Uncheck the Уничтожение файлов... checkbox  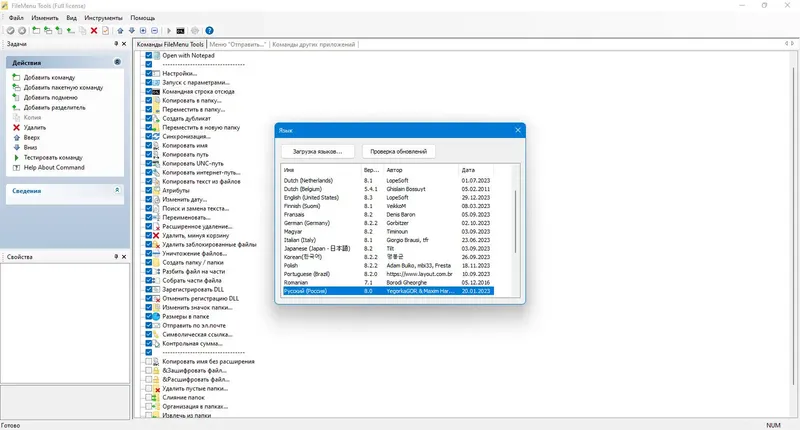click(x=148, y=254)
